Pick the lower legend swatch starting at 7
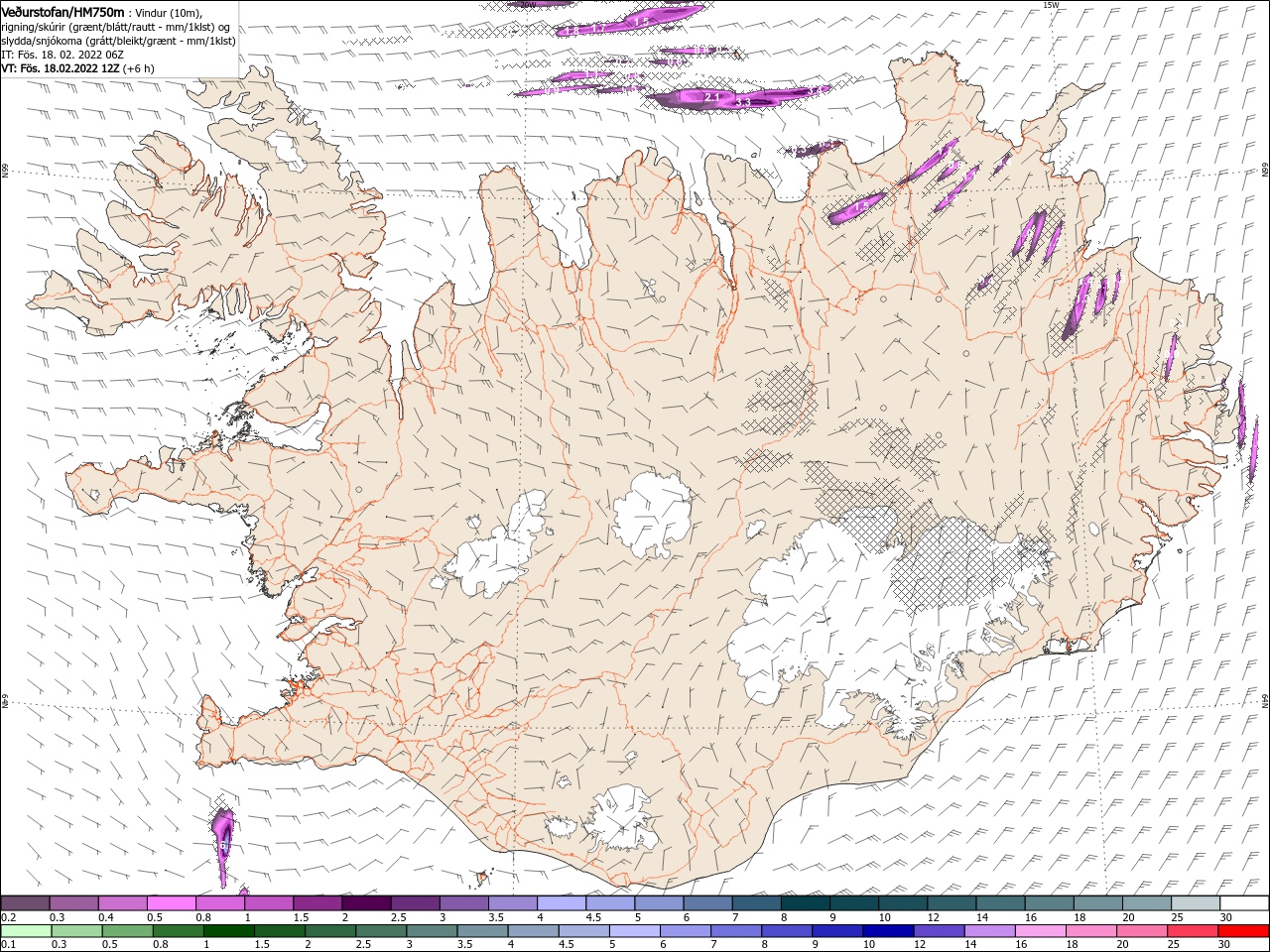 click(x=734, y=931)
